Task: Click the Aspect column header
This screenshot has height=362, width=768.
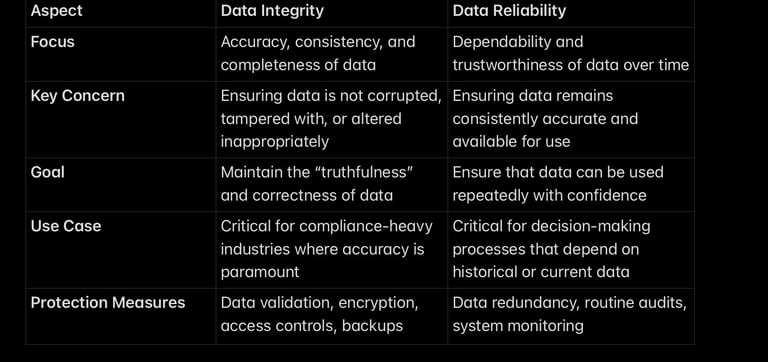Action: (x=56, y=11)
